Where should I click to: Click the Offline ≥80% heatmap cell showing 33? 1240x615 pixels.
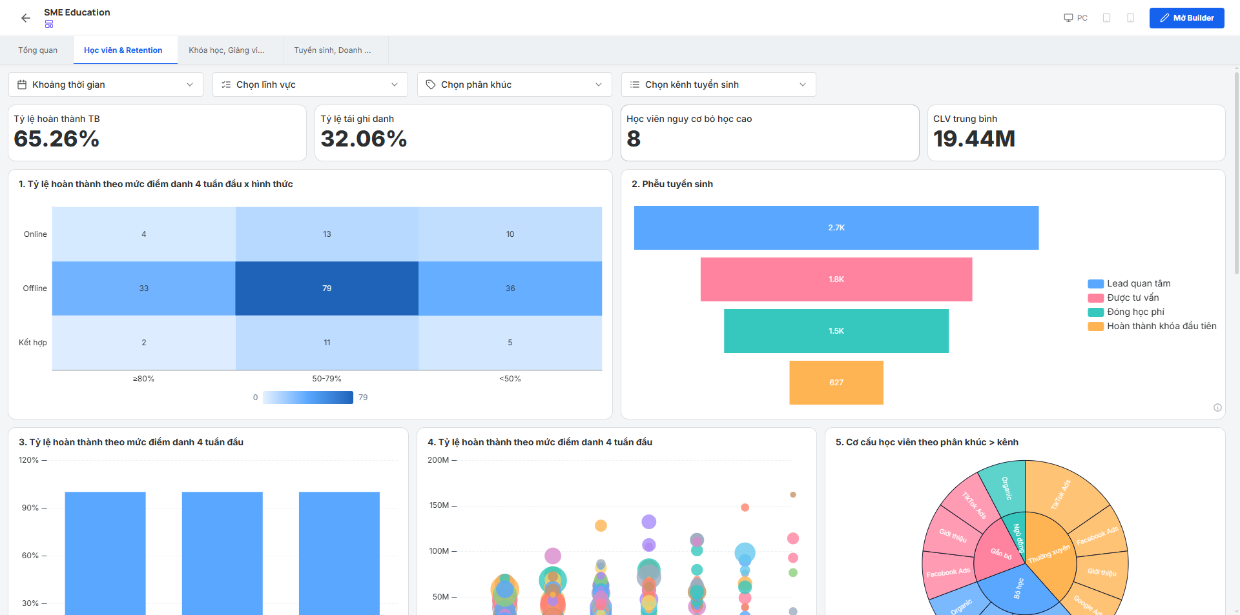144,288
